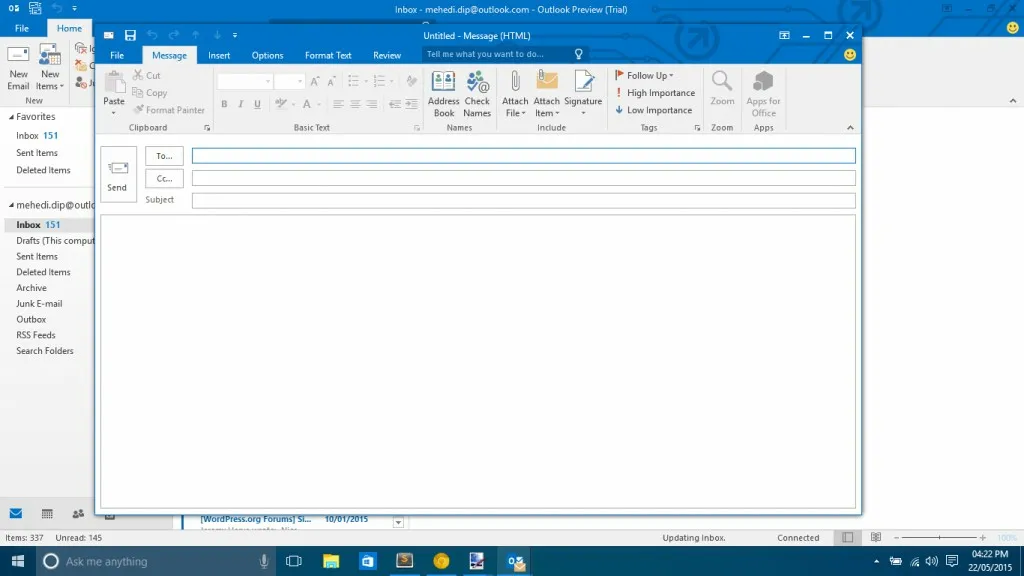Click the To... recipients button

click(164, 156)
